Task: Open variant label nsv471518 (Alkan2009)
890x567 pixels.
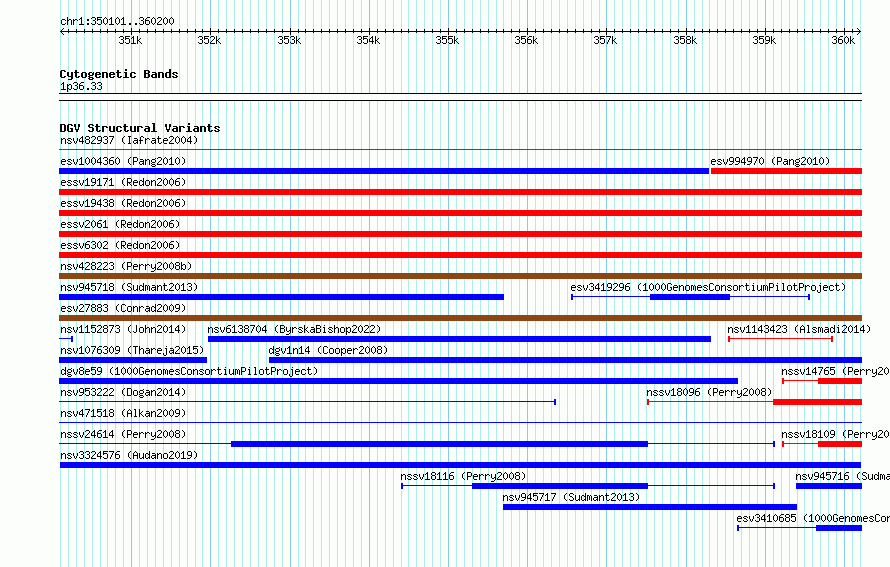Action: pos(123,413)
